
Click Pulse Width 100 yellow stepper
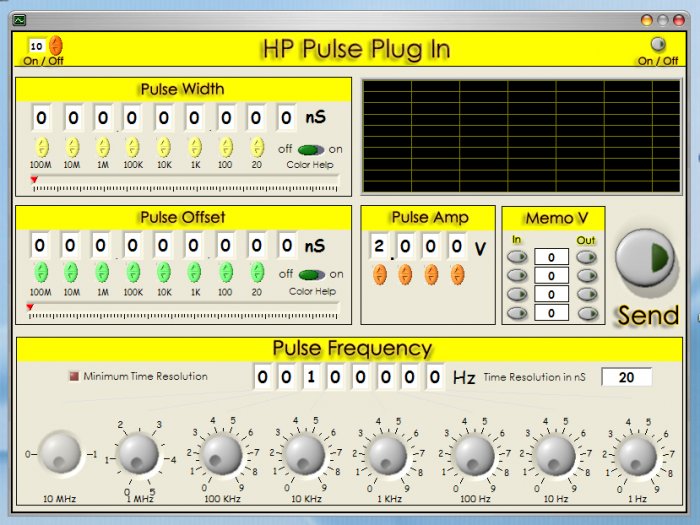pyautogui.click(x=226, y=147)
